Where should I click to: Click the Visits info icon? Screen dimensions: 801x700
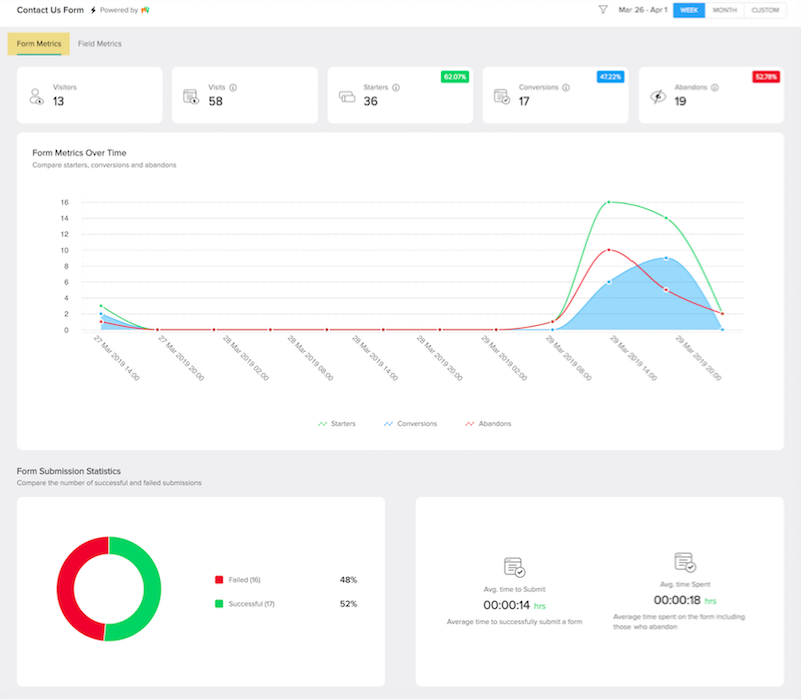233,87
